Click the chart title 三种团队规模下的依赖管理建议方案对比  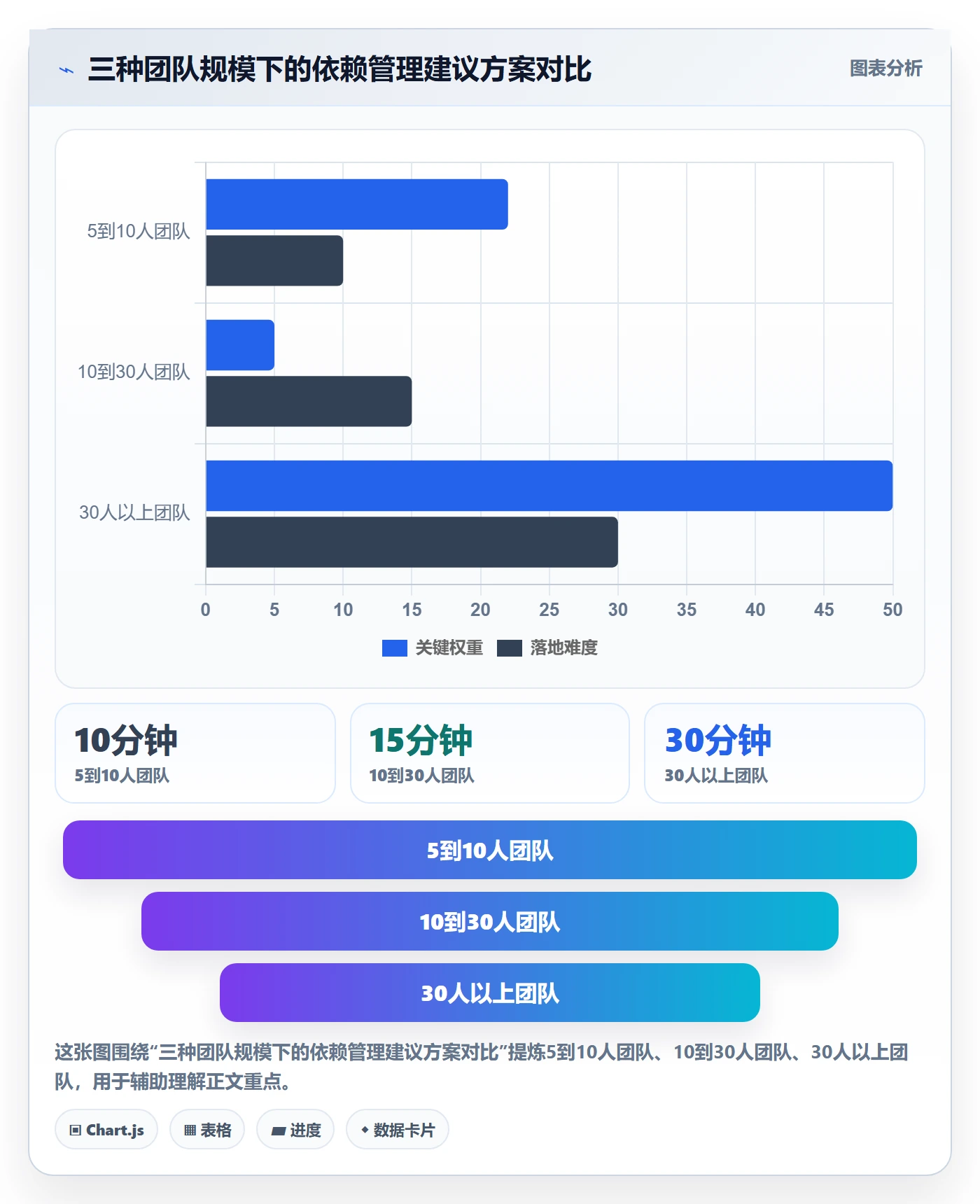click(x=340, y=69)
